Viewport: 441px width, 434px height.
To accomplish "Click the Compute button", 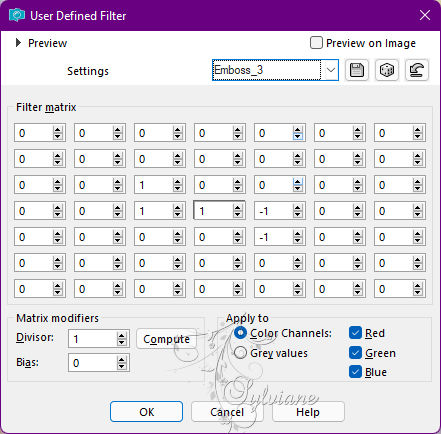I will click(166, 339).
